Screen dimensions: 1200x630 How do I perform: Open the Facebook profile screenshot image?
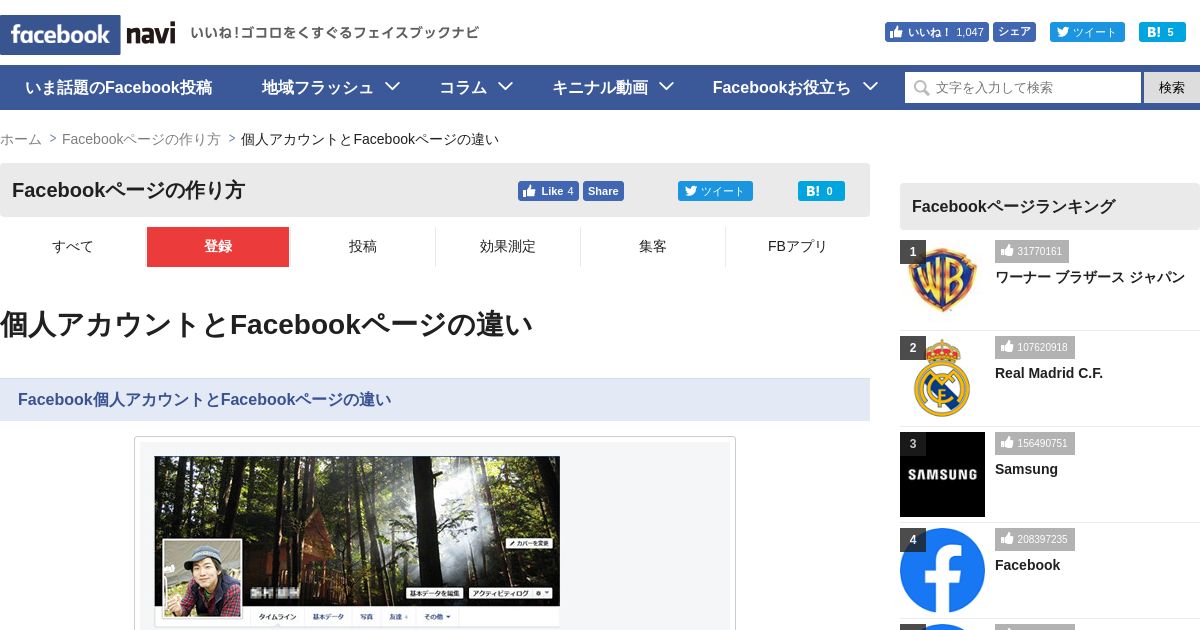[435, 533]
